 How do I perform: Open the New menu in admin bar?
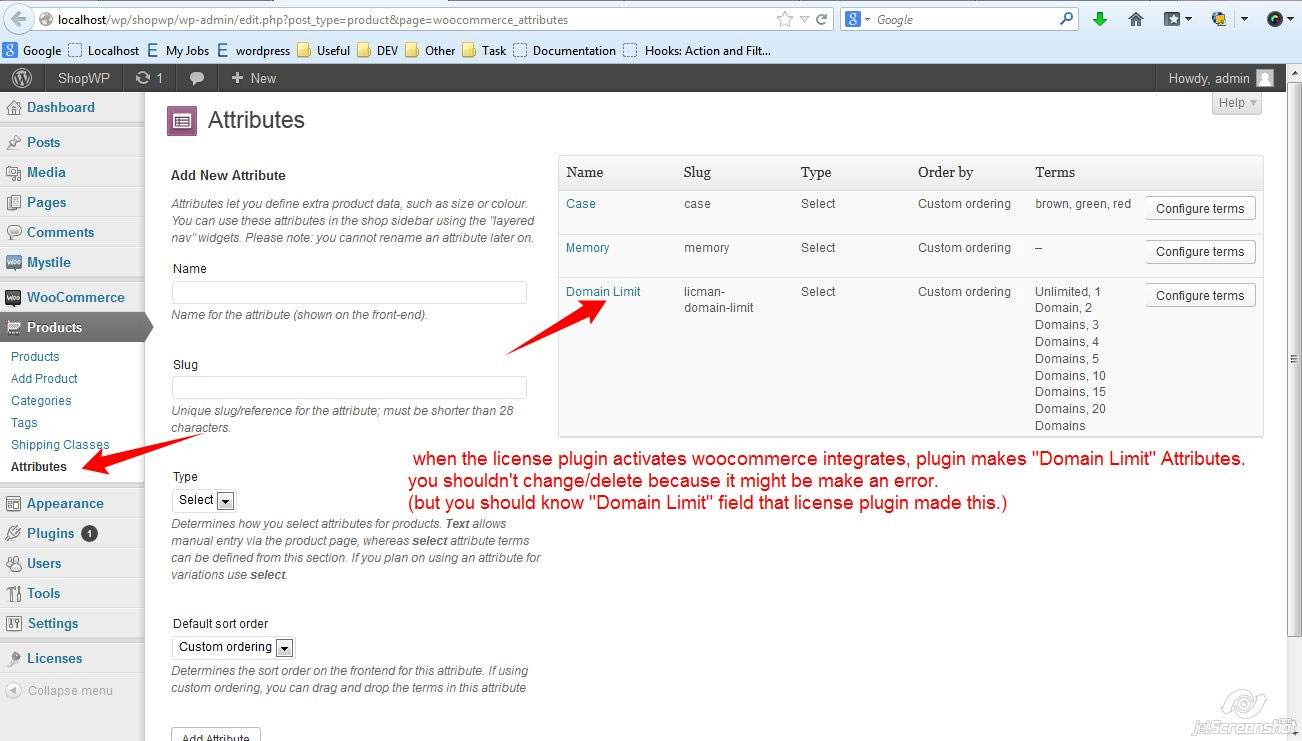[252, 78]
